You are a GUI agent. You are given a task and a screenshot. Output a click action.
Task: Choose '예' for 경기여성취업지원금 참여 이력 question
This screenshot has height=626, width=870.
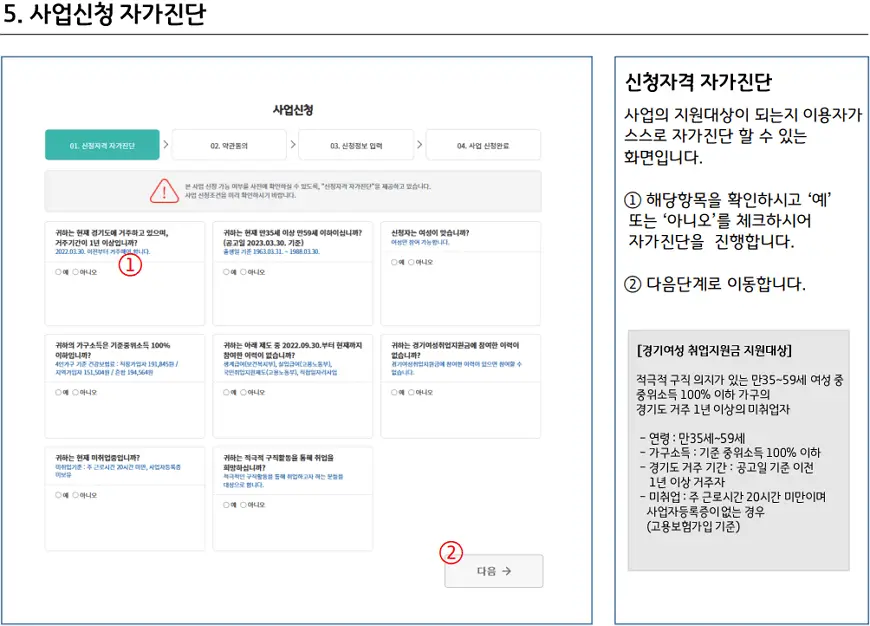pyautogui.click(x=395, y=393)
